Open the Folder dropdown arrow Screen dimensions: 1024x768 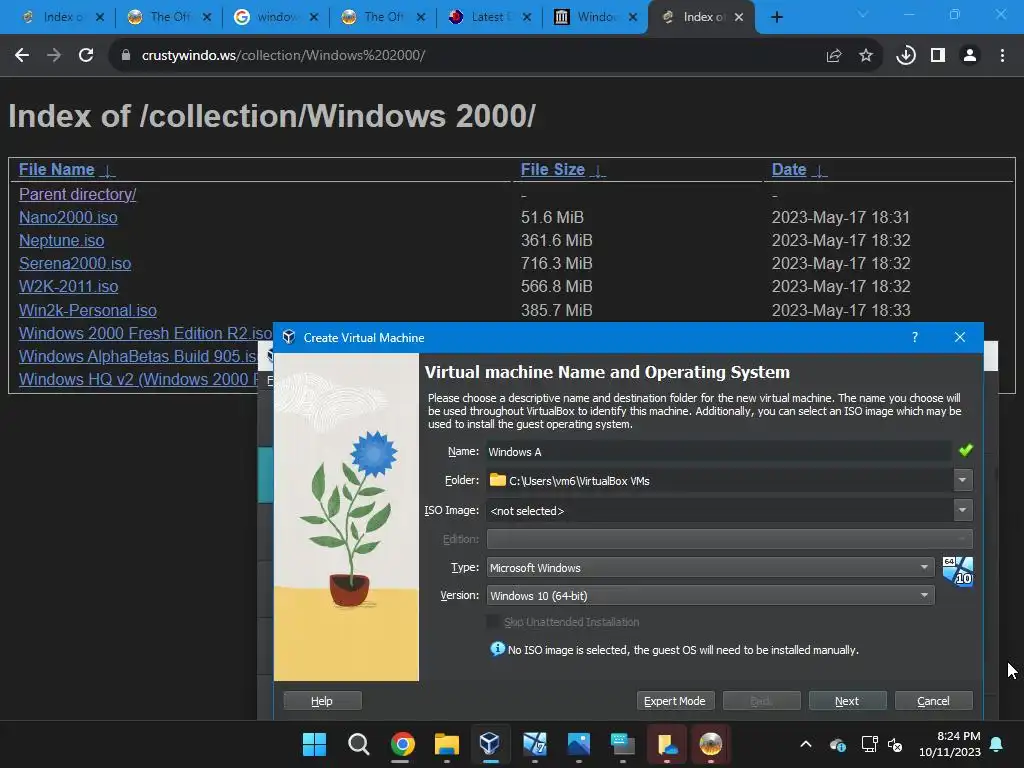point(962,480)
